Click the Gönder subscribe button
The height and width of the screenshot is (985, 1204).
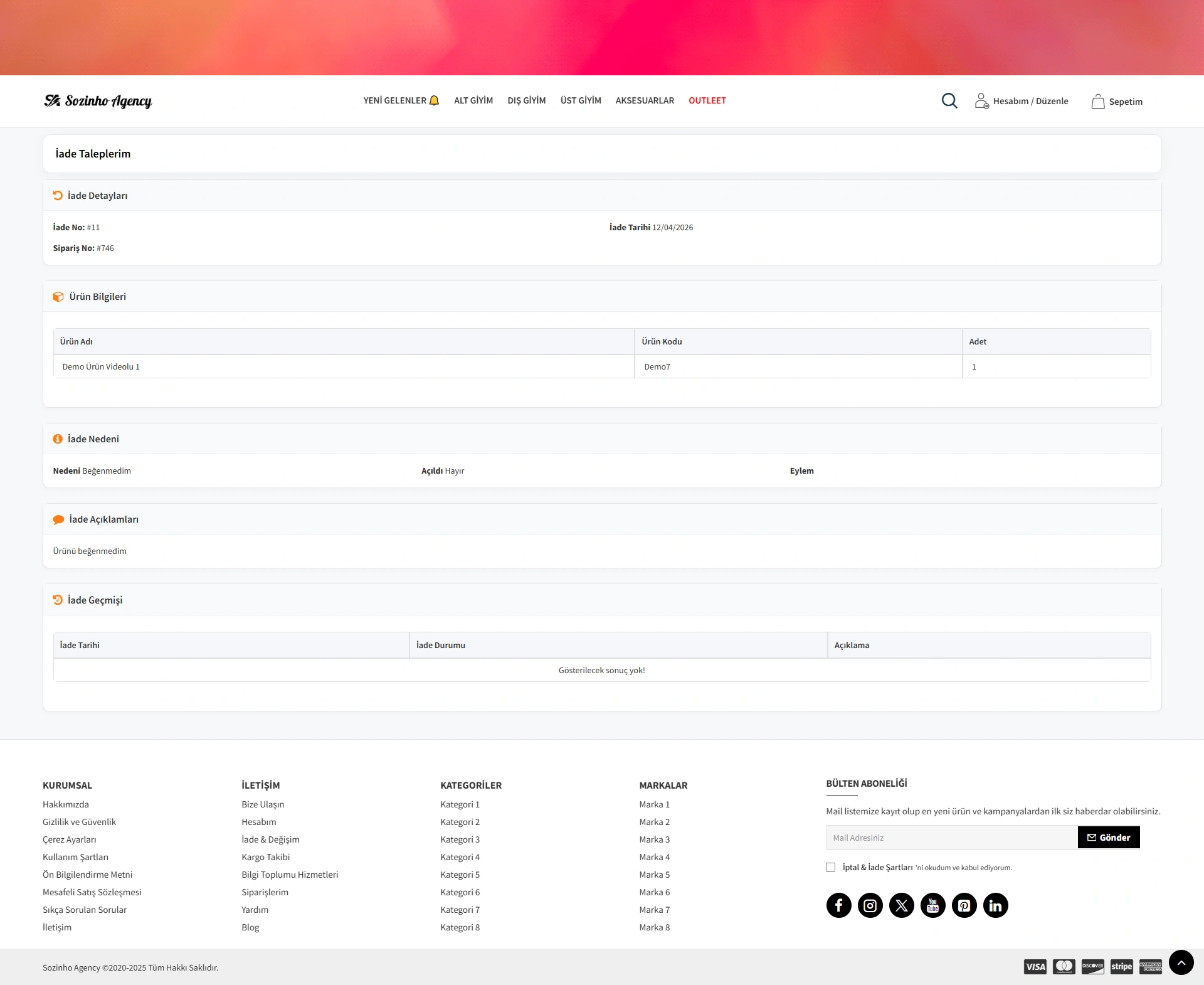tap(1108, 838)
